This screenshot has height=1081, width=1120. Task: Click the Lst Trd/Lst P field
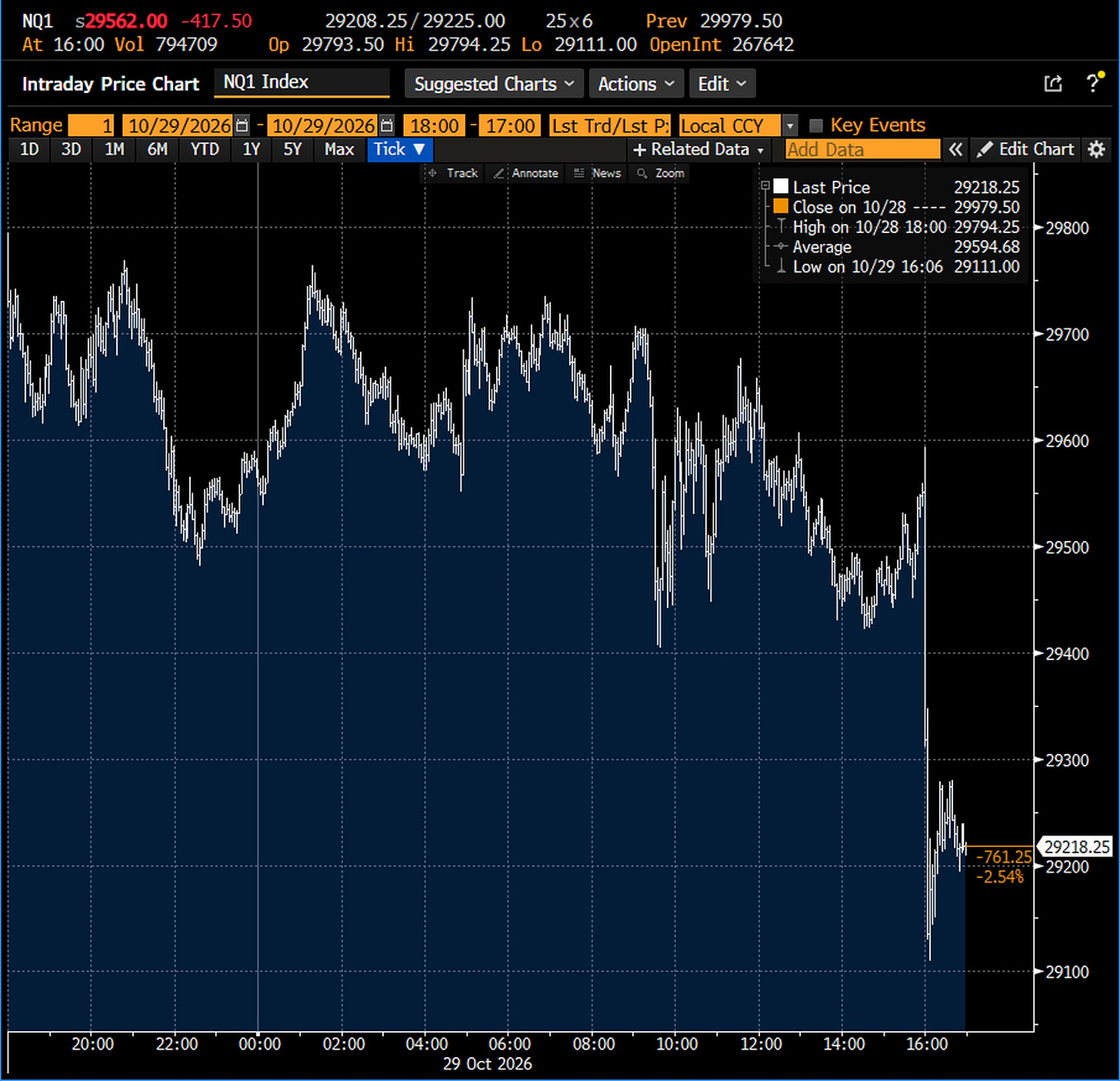pyautogui.click(x=610, y=125)
